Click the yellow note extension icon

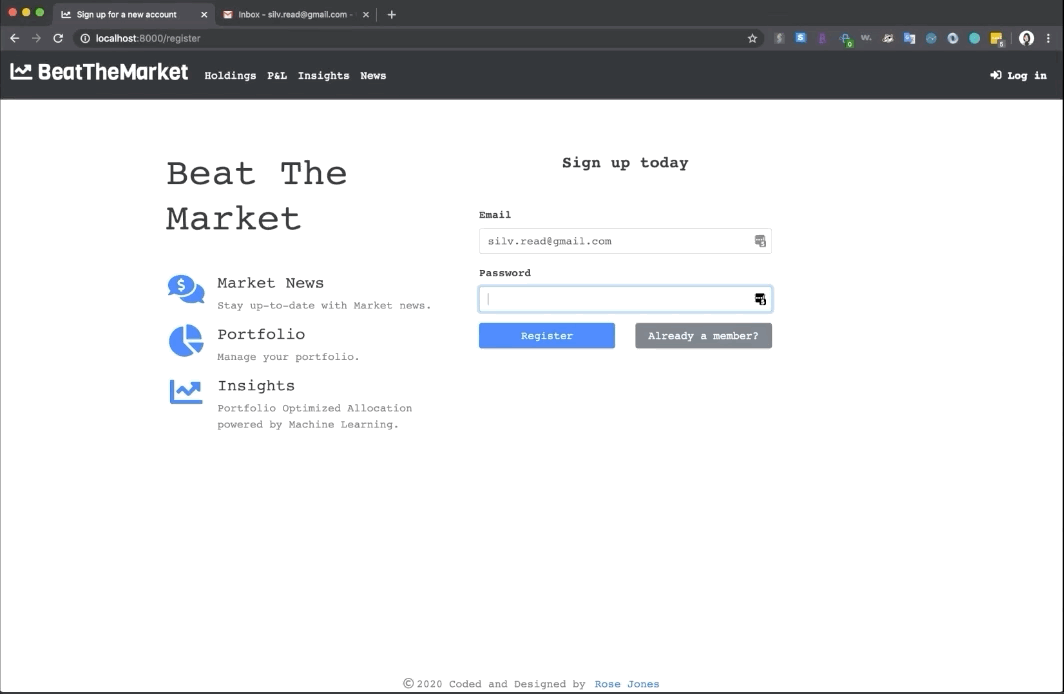pos(997,39)
